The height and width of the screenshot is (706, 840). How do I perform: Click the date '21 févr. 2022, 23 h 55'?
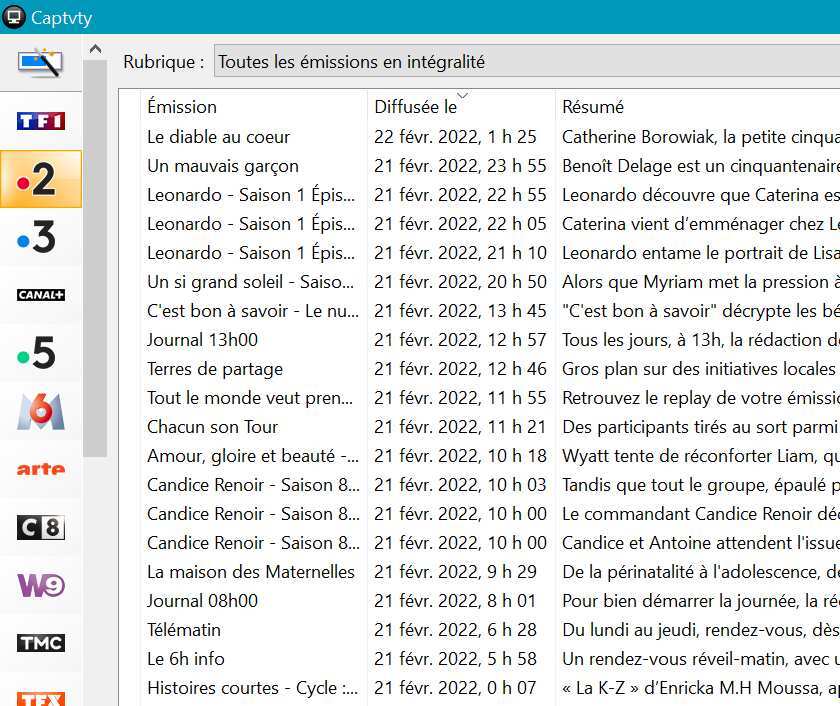460,166
